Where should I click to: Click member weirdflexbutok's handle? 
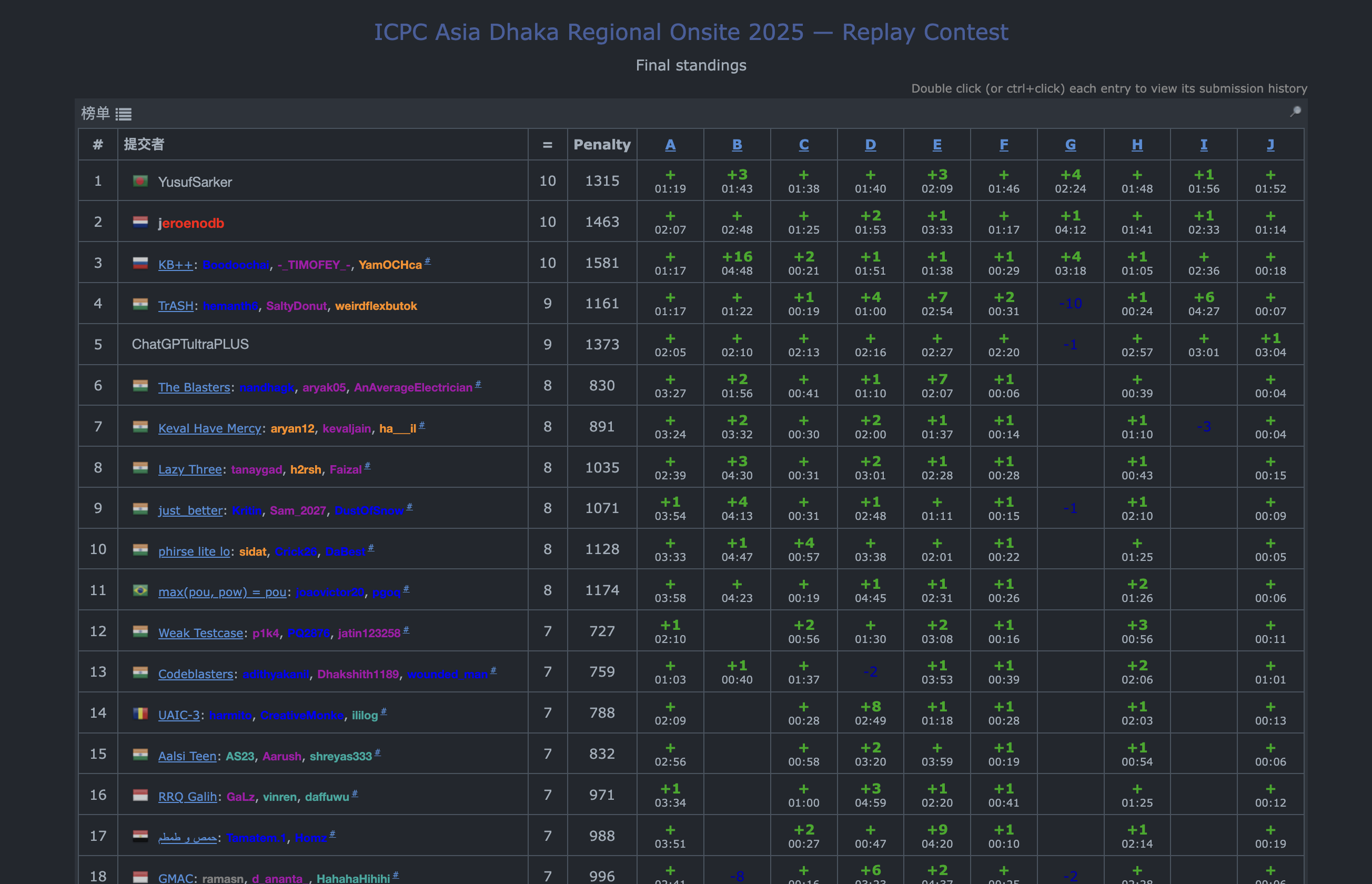pyautogui.click(x=376, y=306)
